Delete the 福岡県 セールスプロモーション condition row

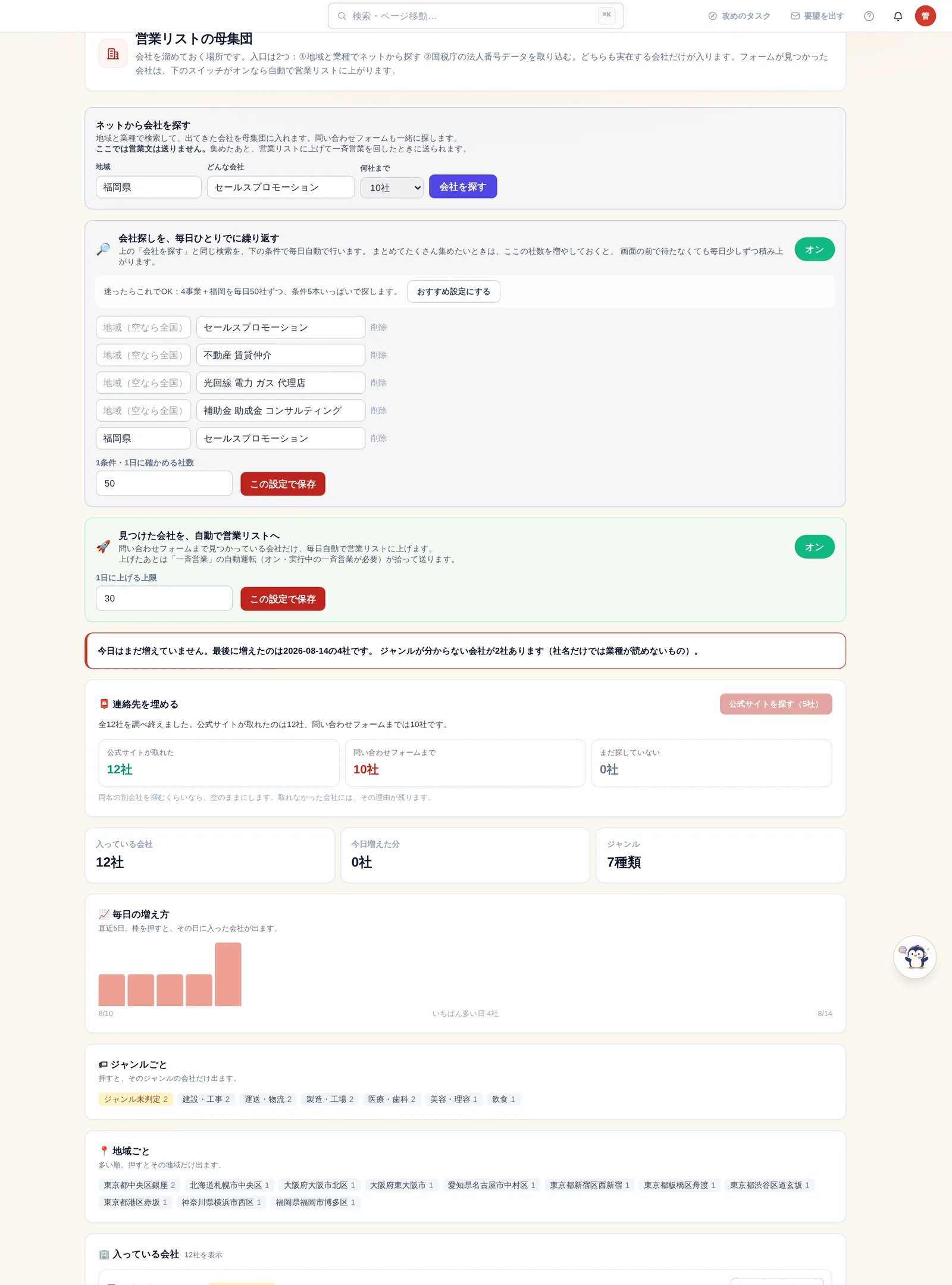378,438
